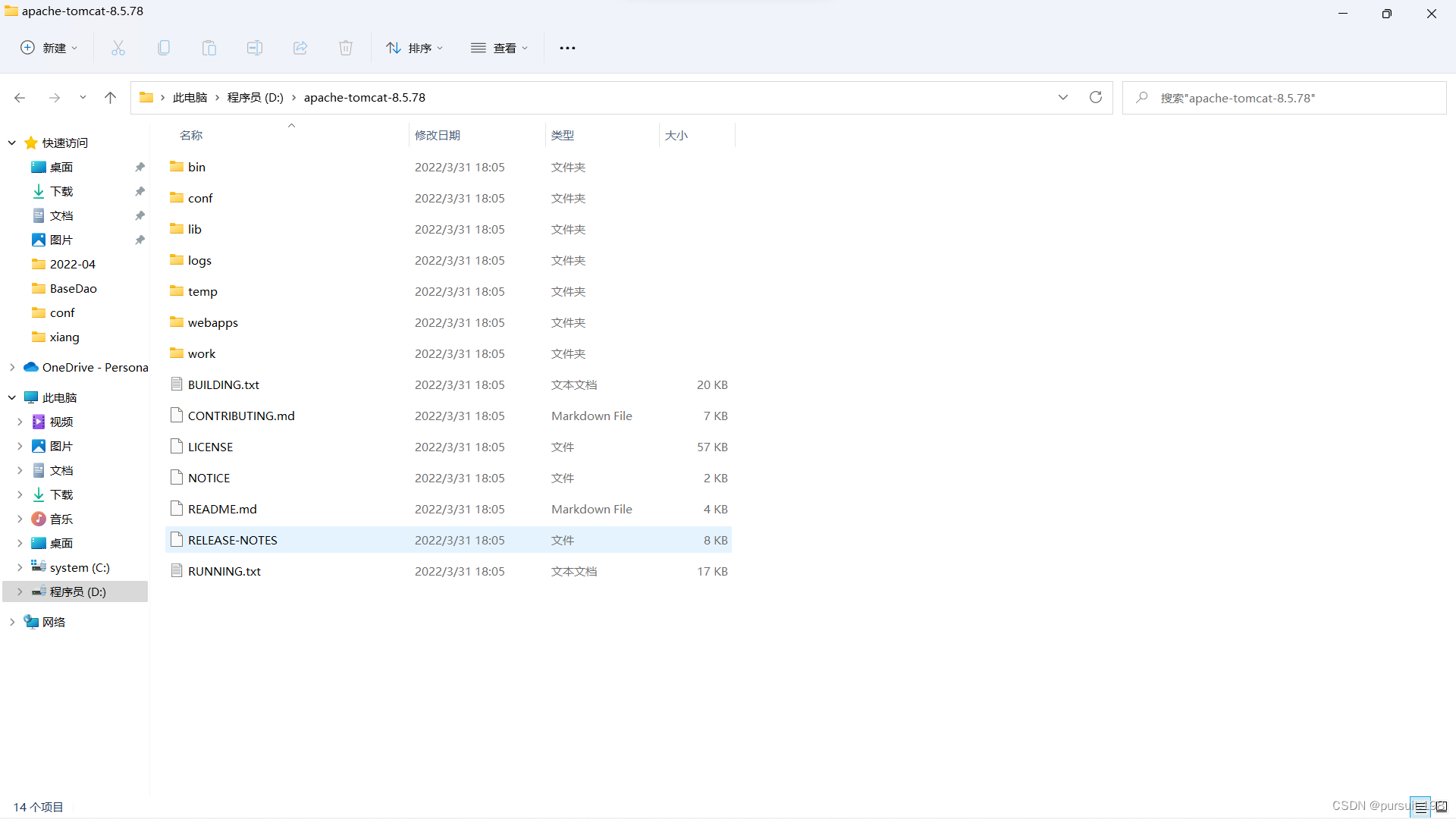Select the temp folder row
This screenshot has height=819, width=1456.
coord(448,291)
